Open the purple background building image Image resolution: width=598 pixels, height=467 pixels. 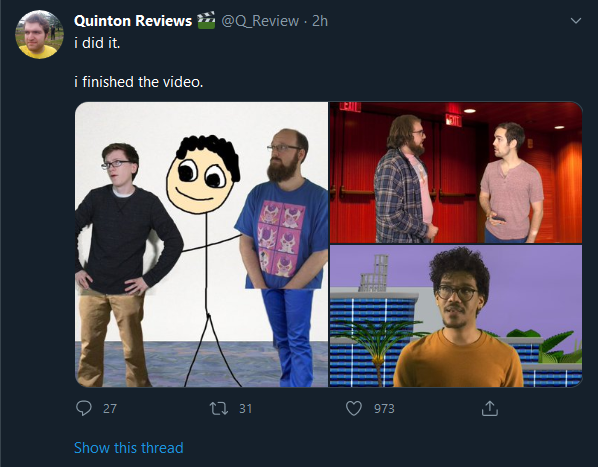click(x=456, y=316)
